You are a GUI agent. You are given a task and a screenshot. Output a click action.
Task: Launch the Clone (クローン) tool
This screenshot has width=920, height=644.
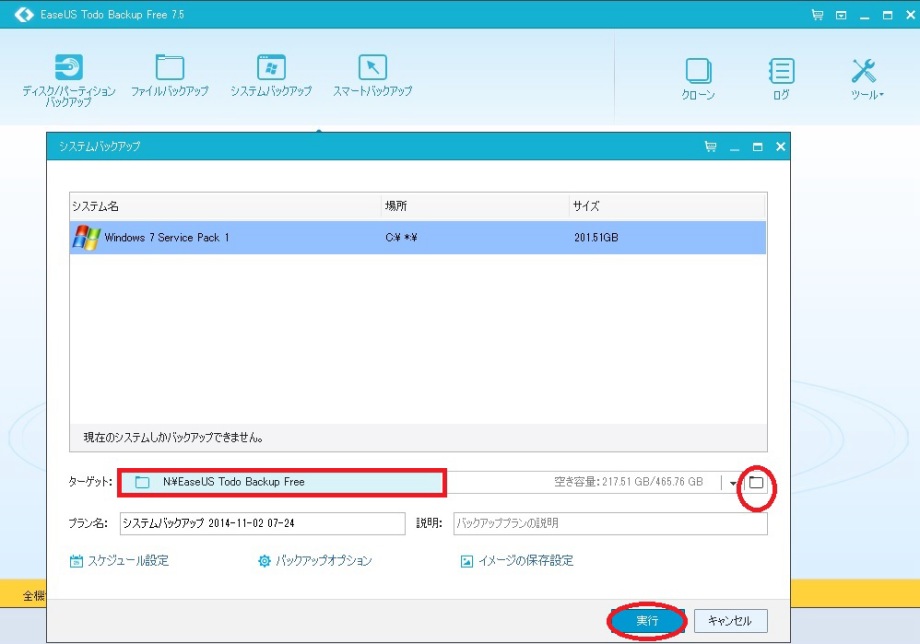[x=698, y=80]
